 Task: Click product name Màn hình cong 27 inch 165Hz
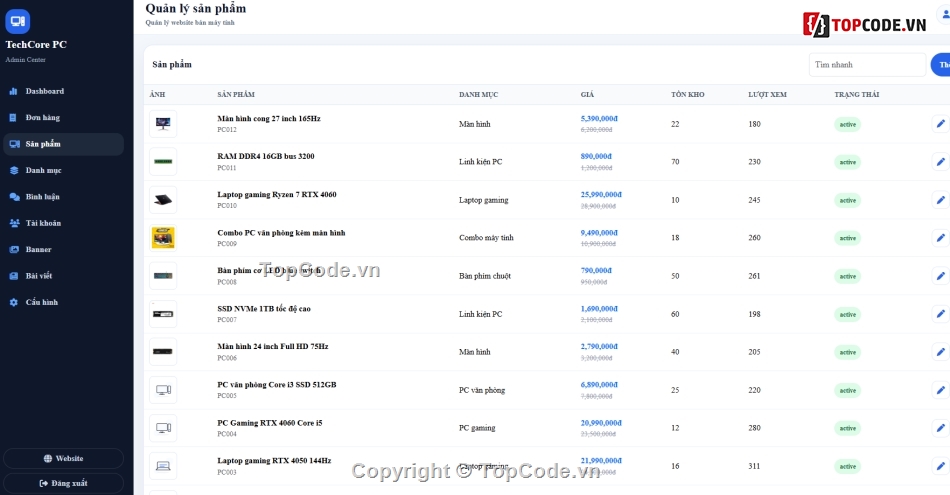[x=269, y=119]
